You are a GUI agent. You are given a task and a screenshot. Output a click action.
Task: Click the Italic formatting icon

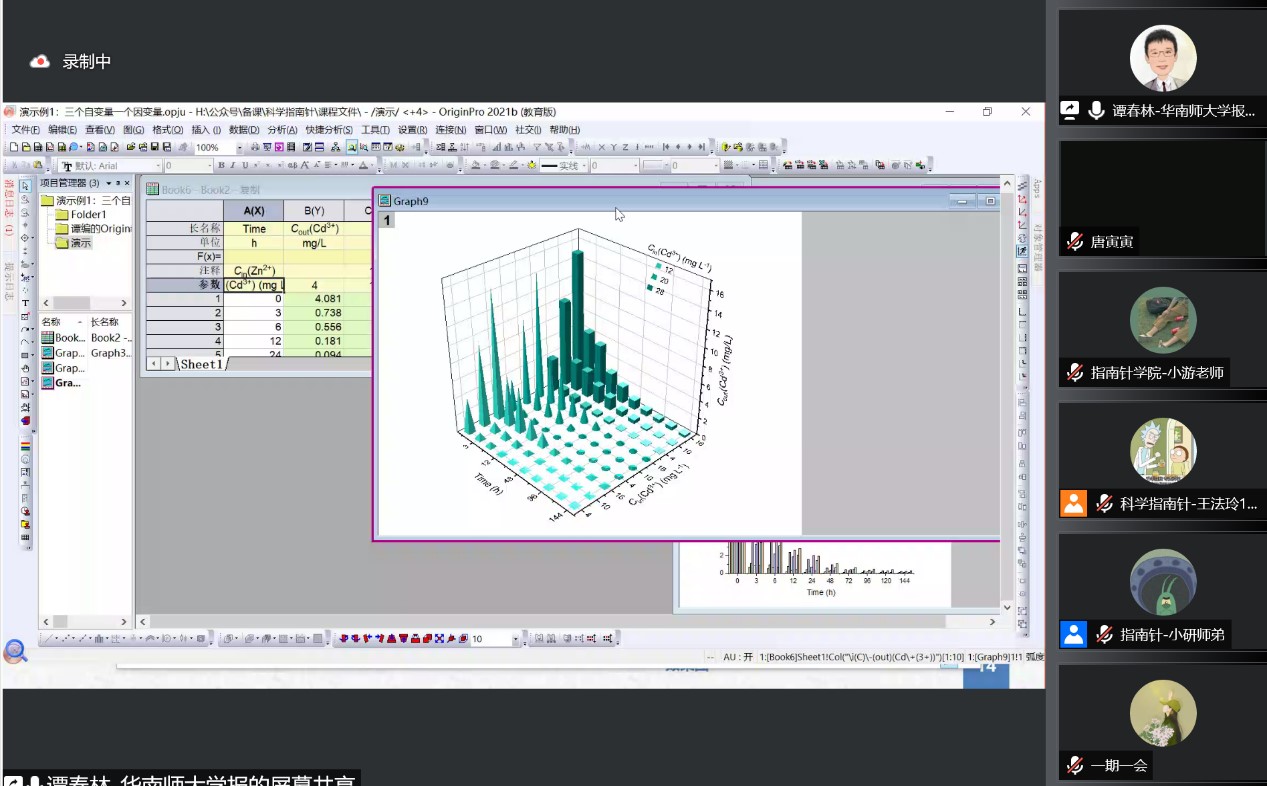[x=233, y=166]
